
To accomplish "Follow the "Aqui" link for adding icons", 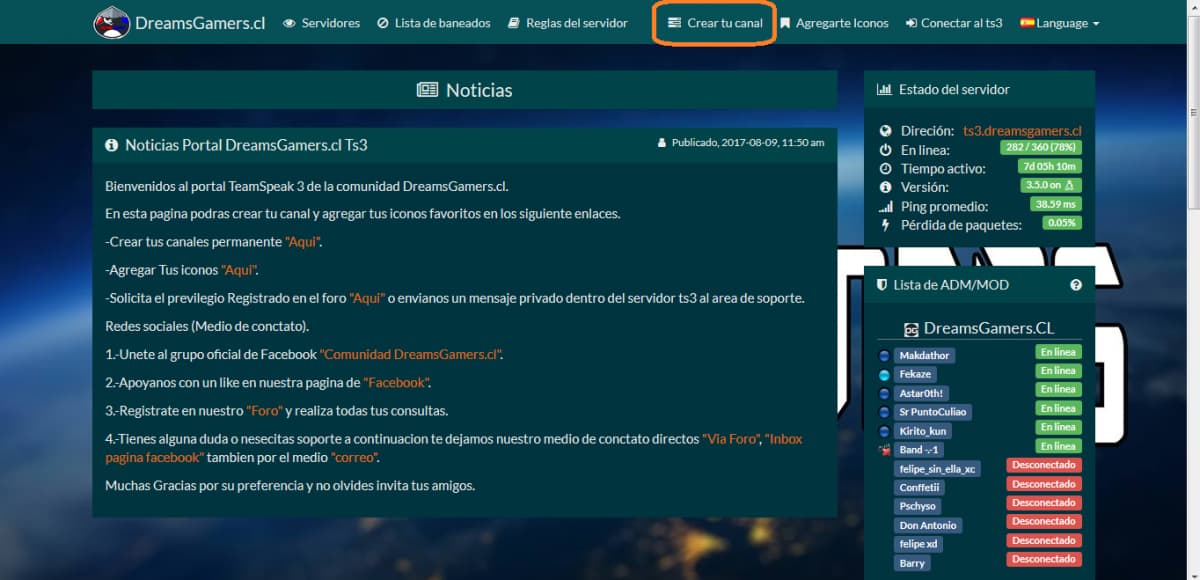I will [x=240, y=270].
